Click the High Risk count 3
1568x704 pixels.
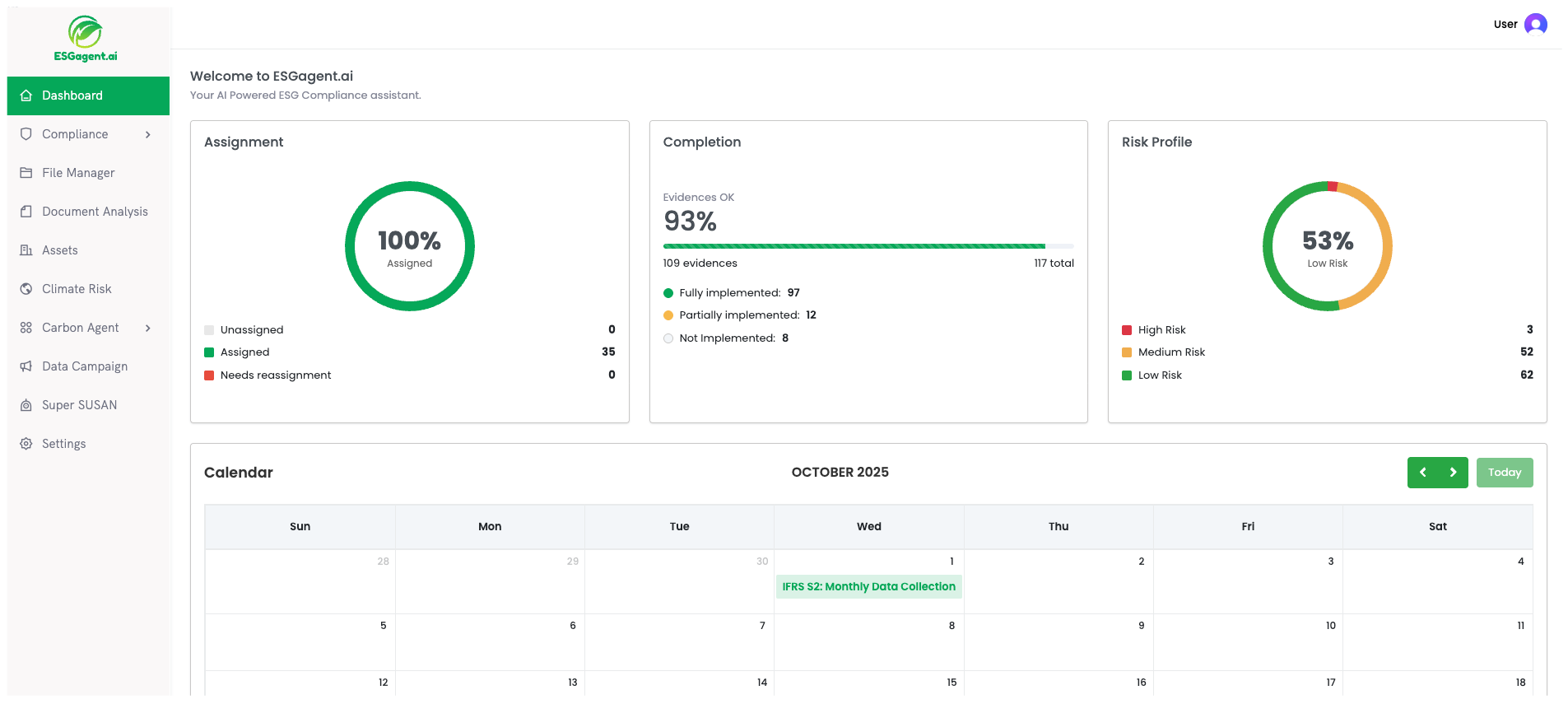[1530, 329]
